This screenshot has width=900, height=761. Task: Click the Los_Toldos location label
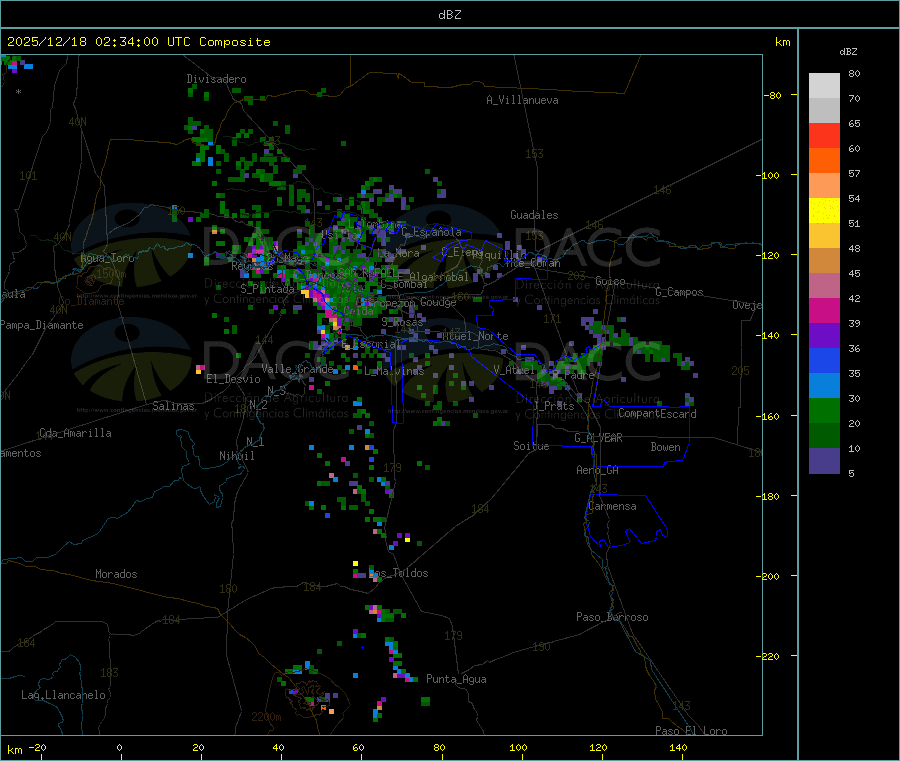pyautogui.click(x=398, y=573)
